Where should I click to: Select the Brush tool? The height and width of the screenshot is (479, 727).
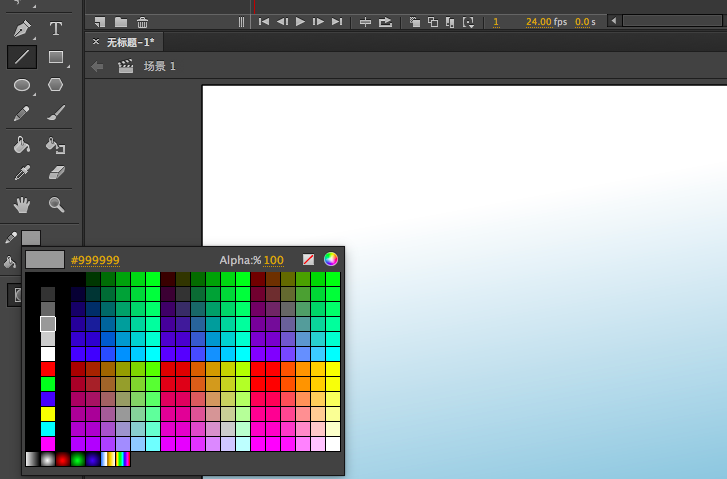click(x=56, y=113)
